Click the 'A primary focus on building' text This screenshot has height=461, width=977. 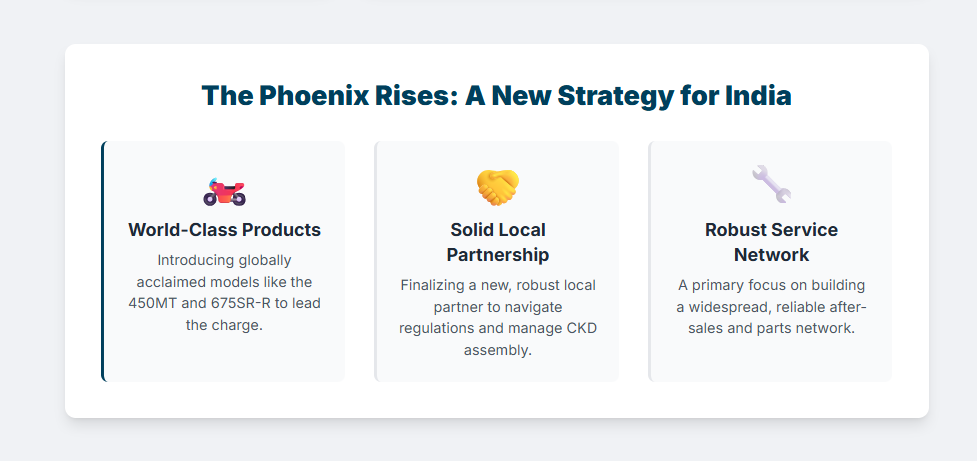click(771, 285)
